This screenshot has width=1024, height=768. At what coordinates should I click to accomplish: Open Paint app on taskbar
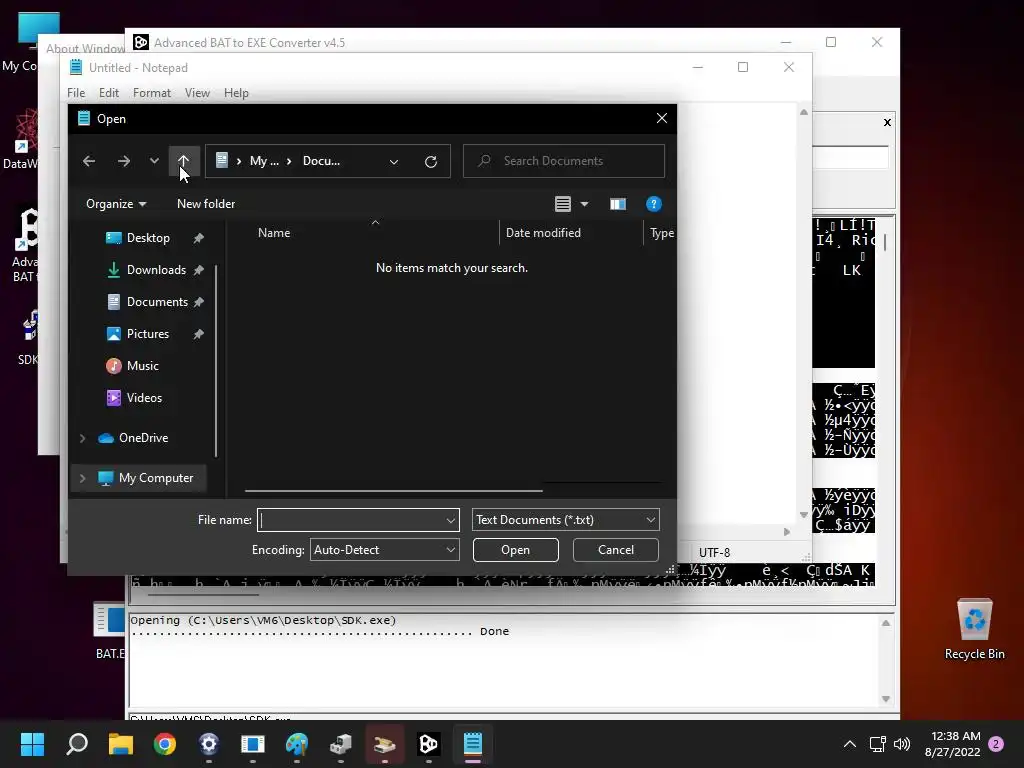point(296,744)
